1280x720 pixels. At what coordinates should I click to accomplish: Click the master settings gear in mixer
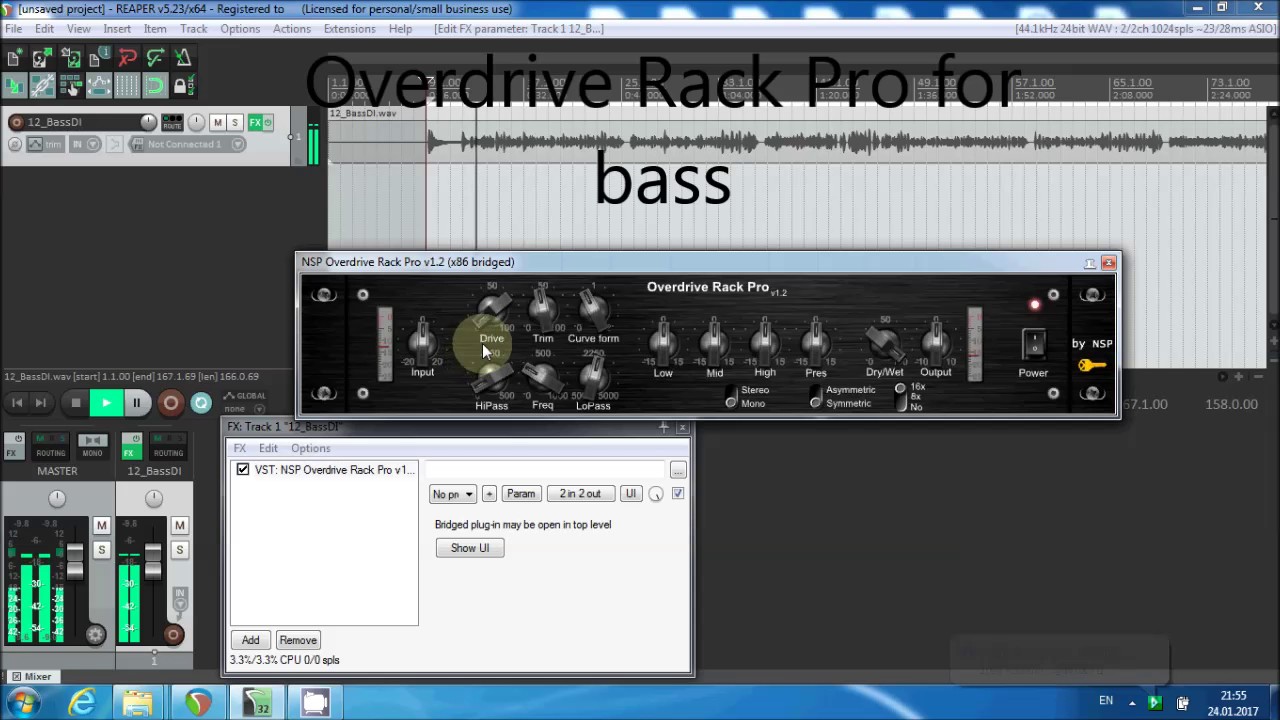pyautogui.click(x=95, y=634)
